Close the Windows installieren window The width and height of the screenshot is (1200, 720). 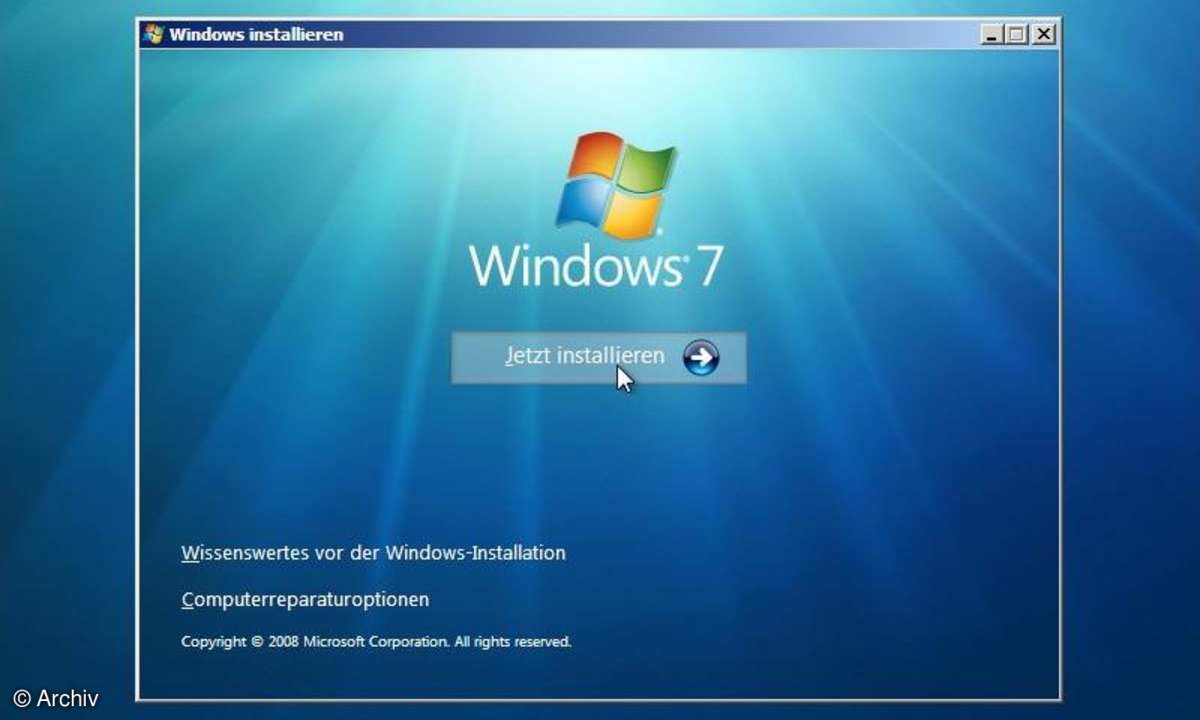[1043, 35]
